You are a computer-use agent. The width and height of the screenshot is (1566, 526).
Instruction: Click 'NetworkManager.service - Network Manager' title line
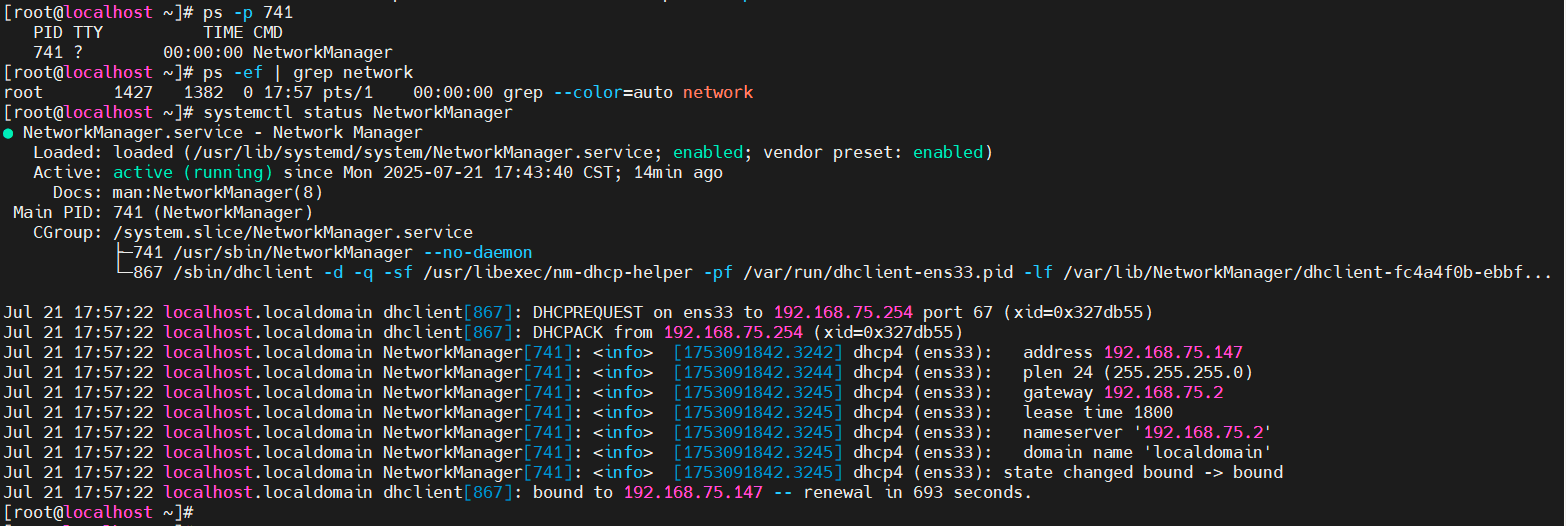[x=223, y=133]
